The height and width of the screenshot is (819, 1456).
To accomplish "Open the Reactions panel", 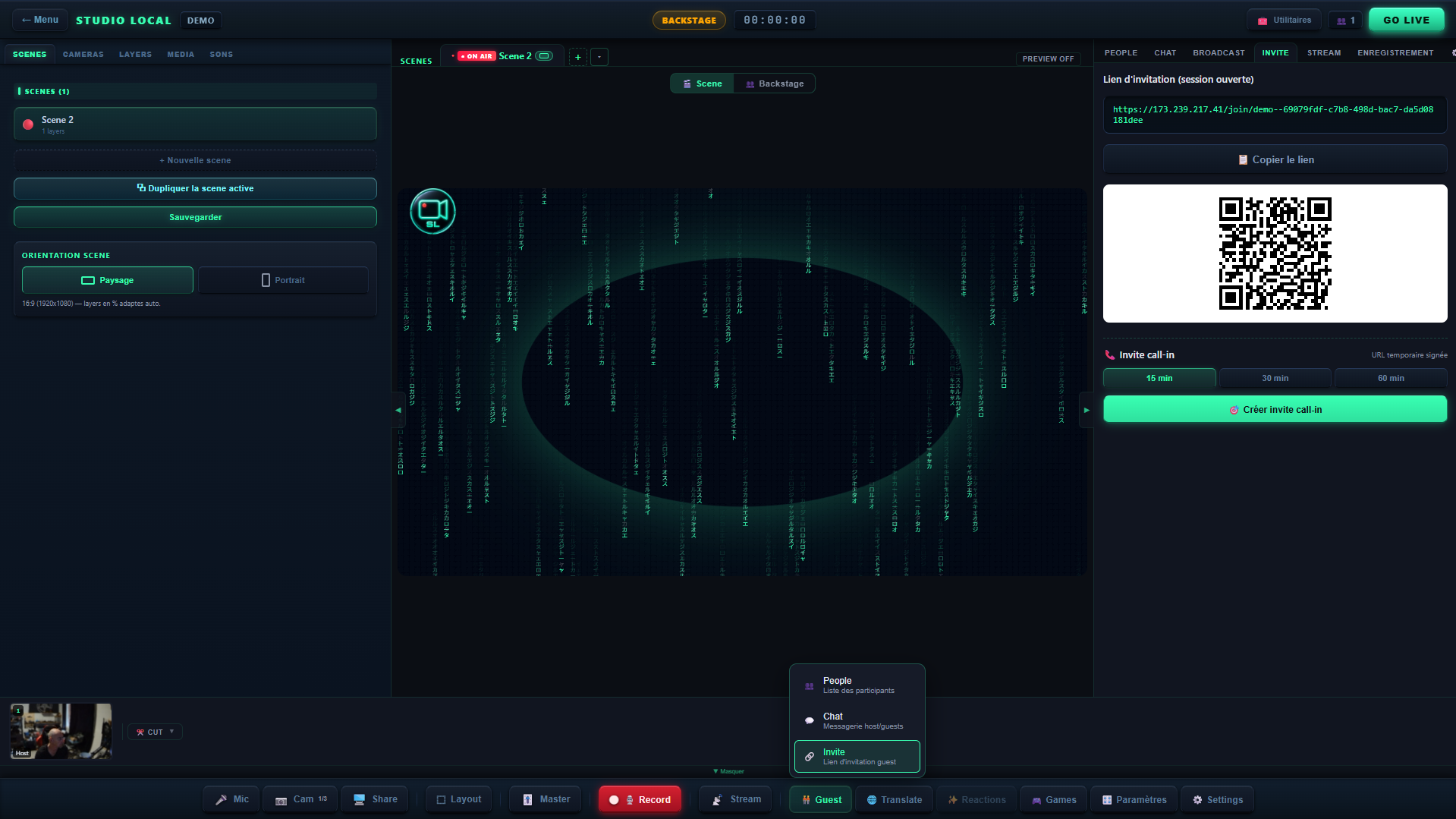I will pos(976,799).
